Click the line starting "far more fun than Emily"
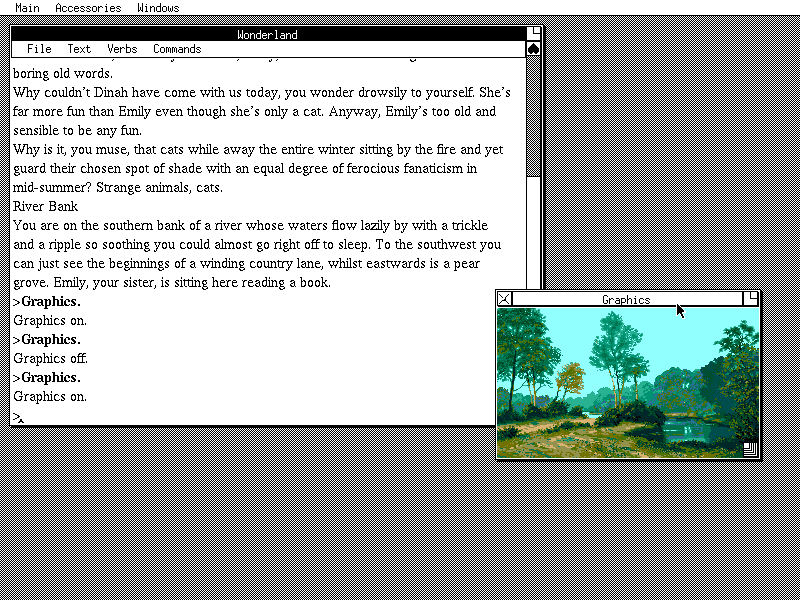The height and width of the screenshot is (600, 800). pyautogui.click(x=255, y=112)
